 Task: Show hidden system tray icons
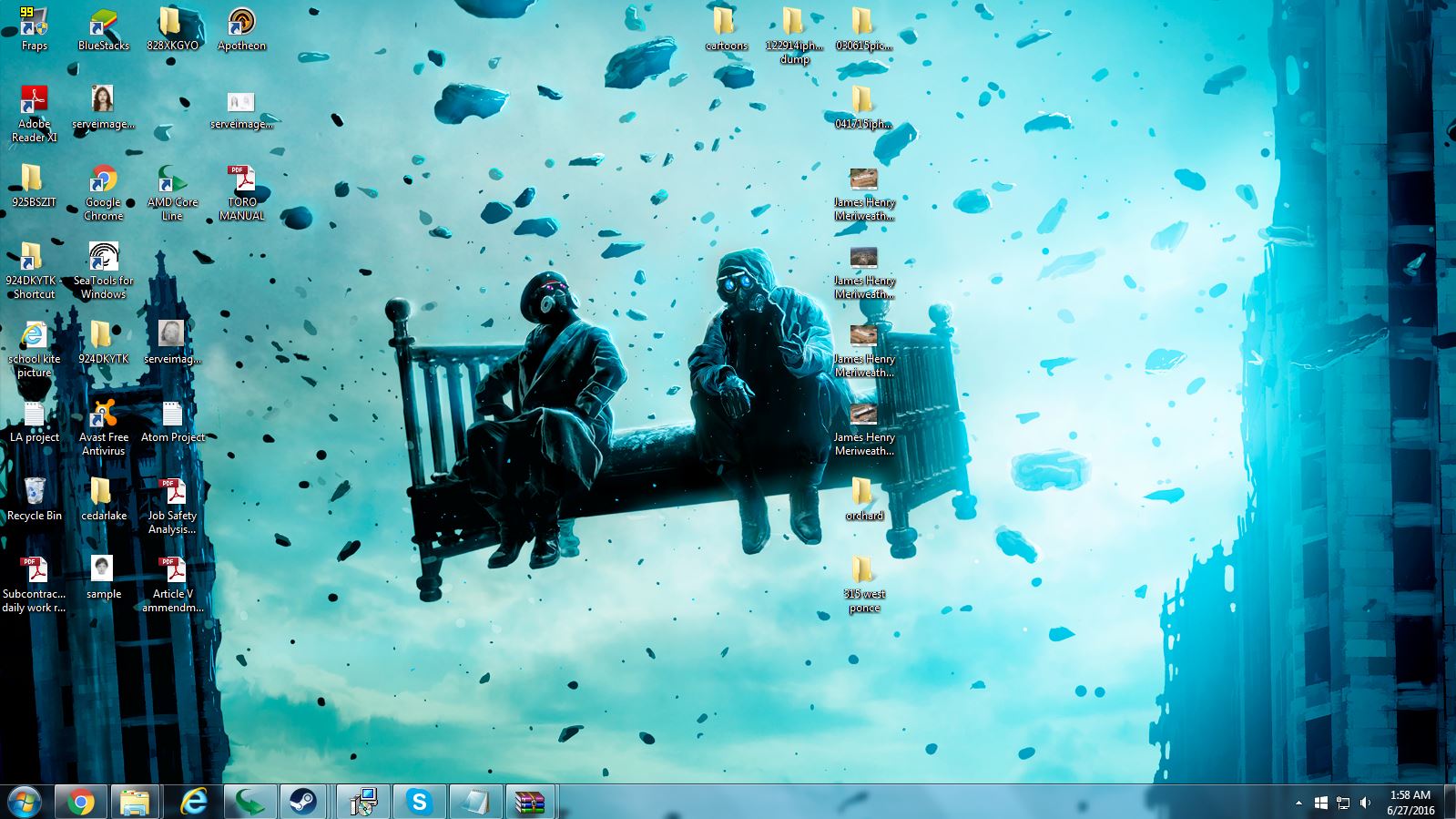click(x=1298, y=803)
